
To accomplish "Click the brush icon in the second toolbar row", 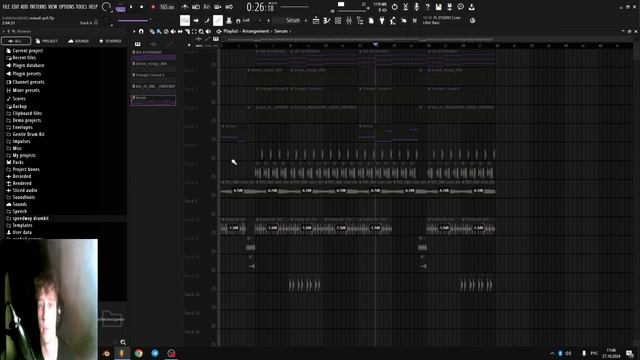I will tap(207, 20).
